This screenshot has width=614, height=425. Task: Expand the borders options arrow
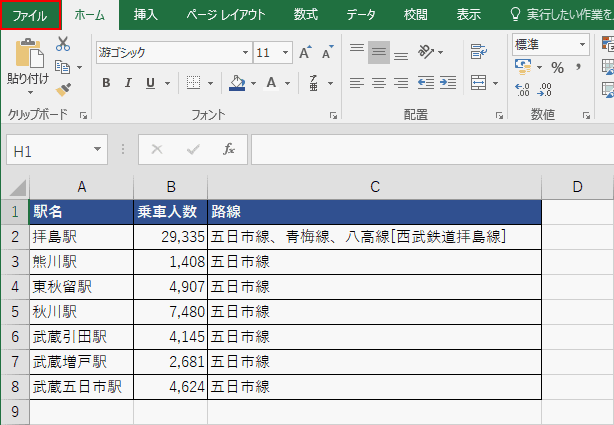(x=210, y=83)
